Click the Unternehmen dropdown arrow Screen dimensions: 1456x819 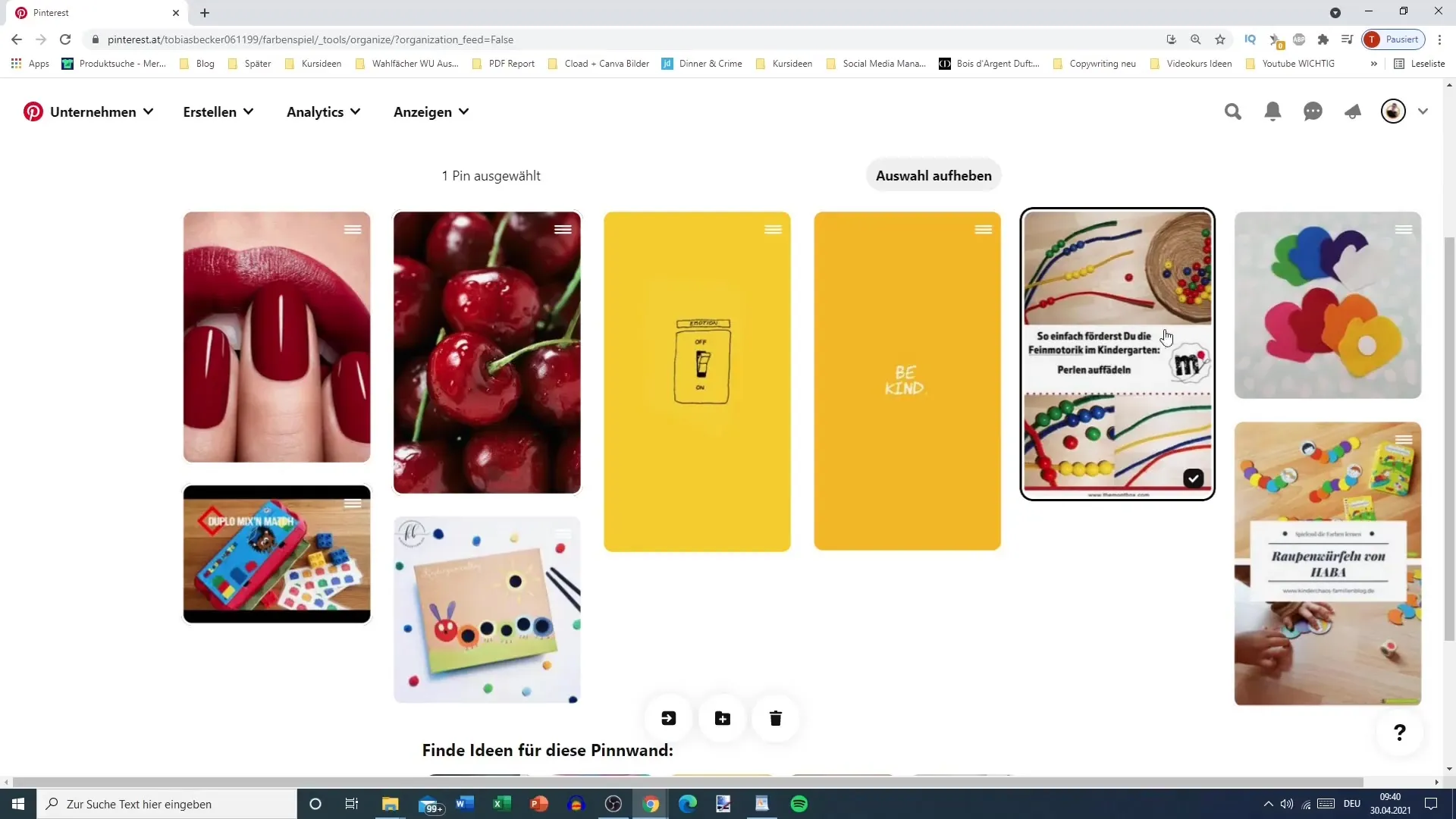click(x=148, y=112)
